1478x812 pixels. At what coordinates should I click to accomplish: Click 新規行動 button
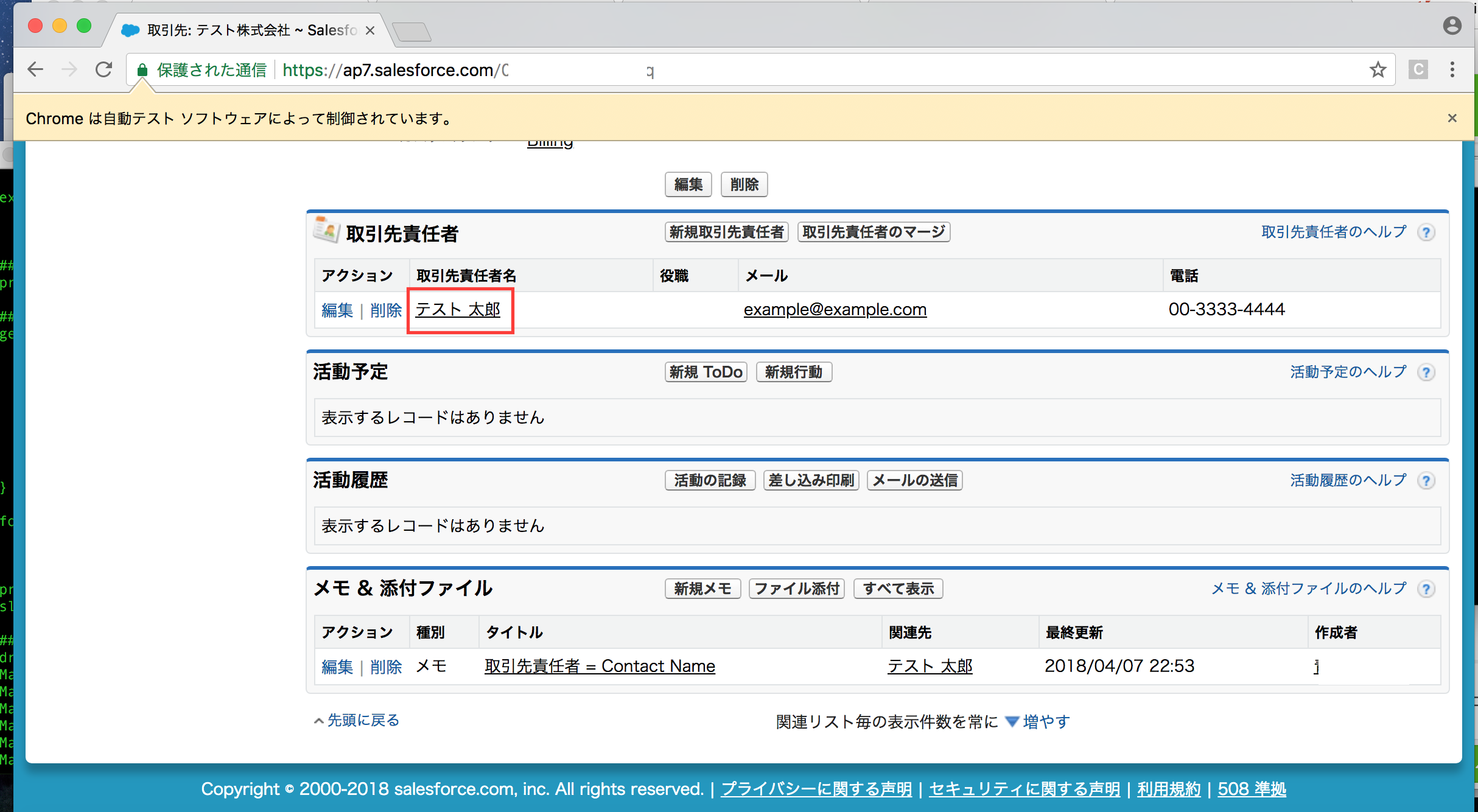coord(794,372)
